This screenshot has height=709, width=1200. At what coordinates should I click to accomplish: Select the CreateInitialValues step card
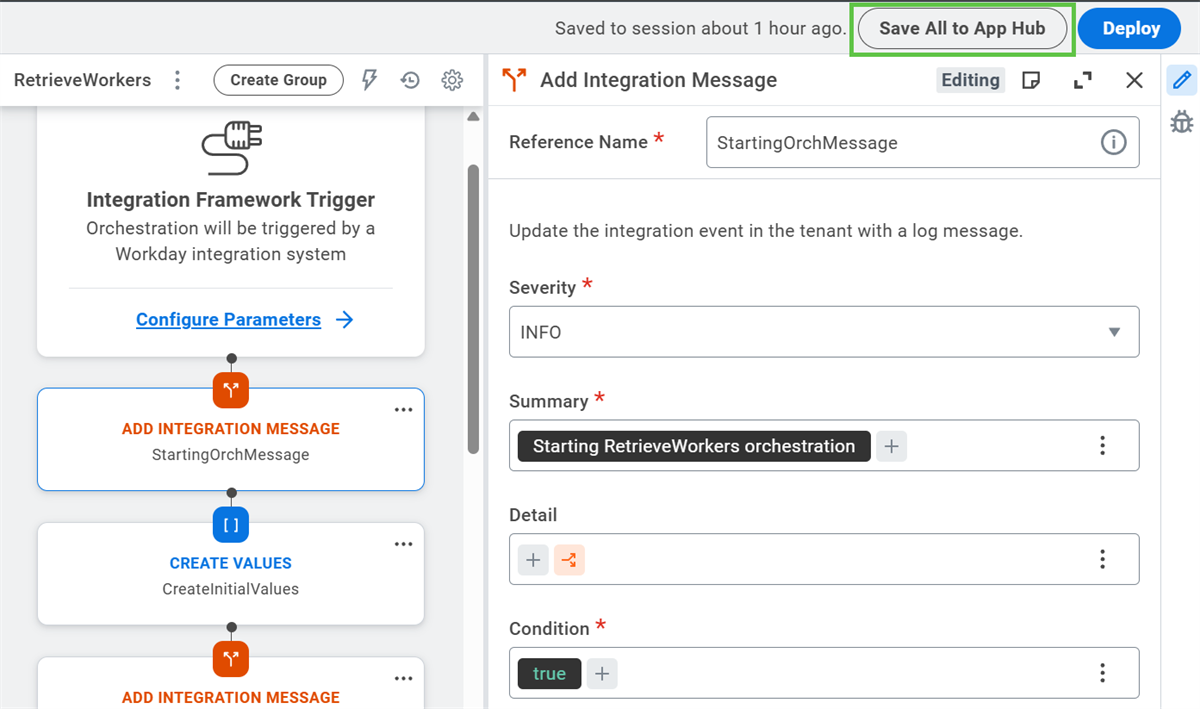(231, 574)
